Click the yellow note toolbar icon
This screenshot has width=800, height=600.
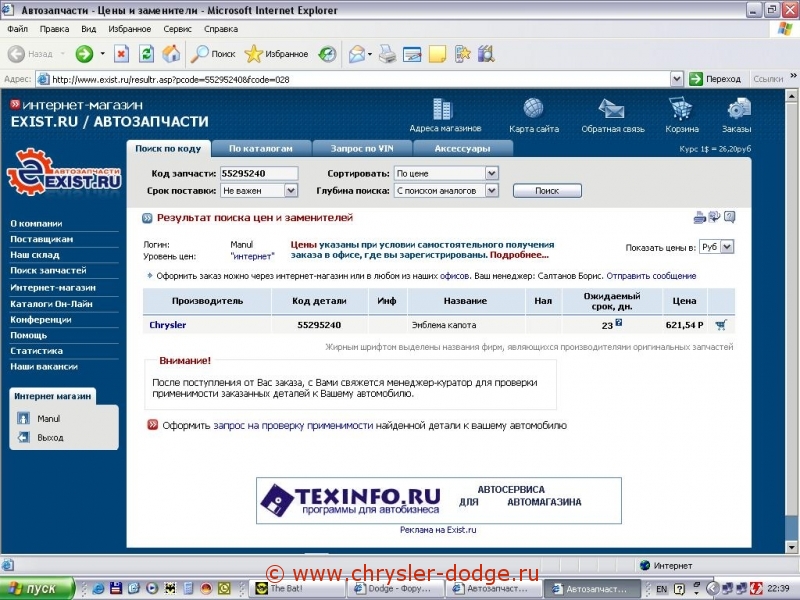pos(437,54)
